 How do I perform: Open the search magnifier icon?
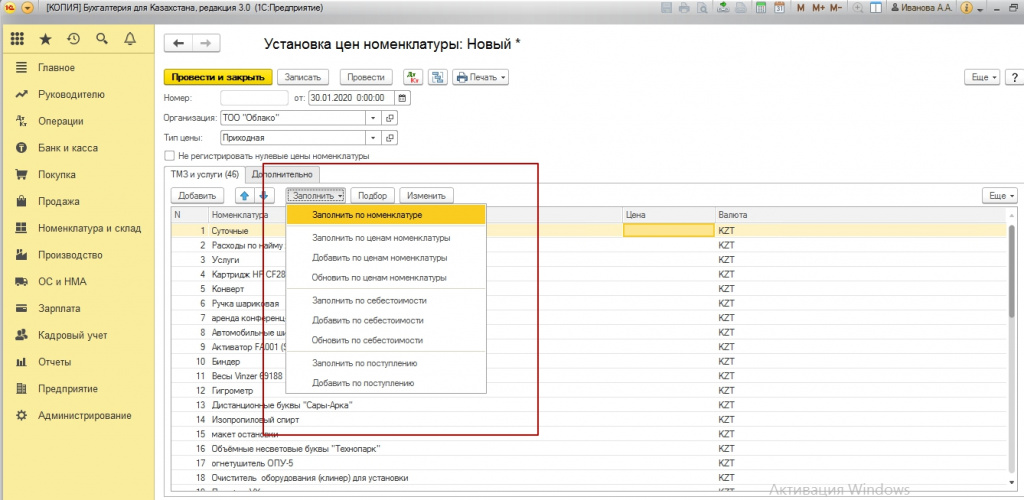pyautogui.click(x=101, y=39)
